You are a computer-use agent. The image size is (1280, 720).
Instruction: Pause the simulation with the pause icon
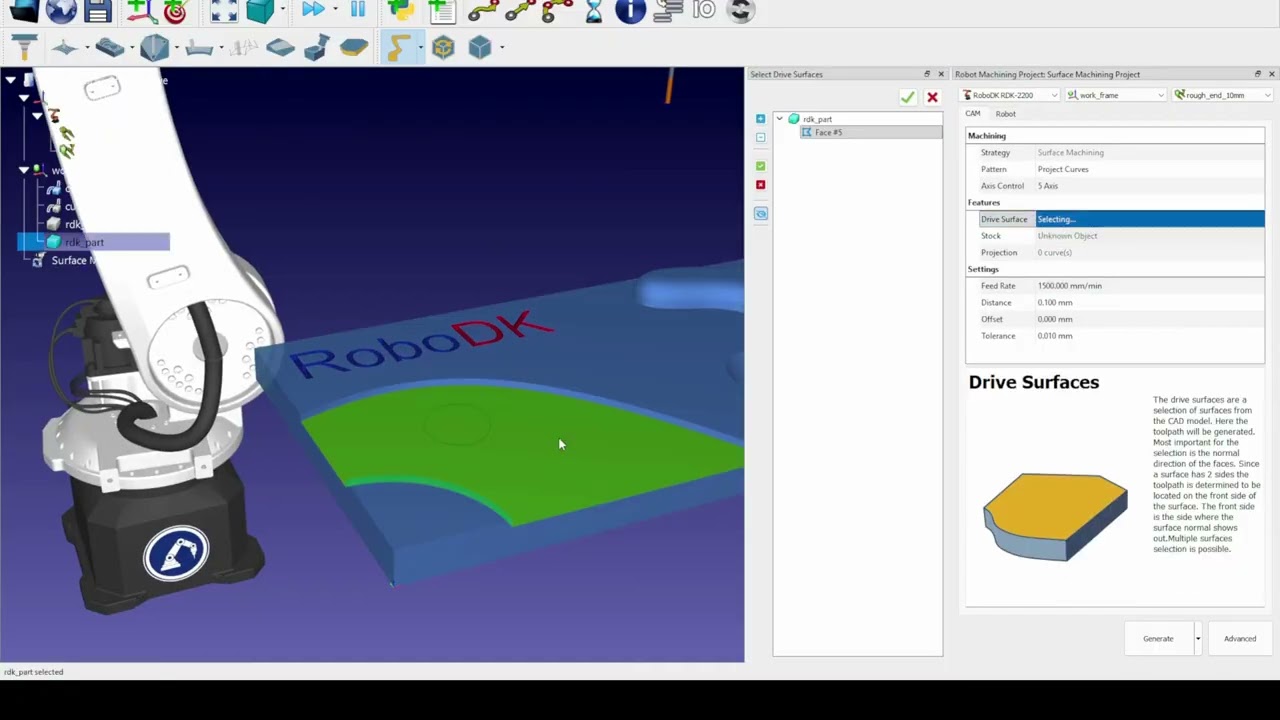[357, 10]
